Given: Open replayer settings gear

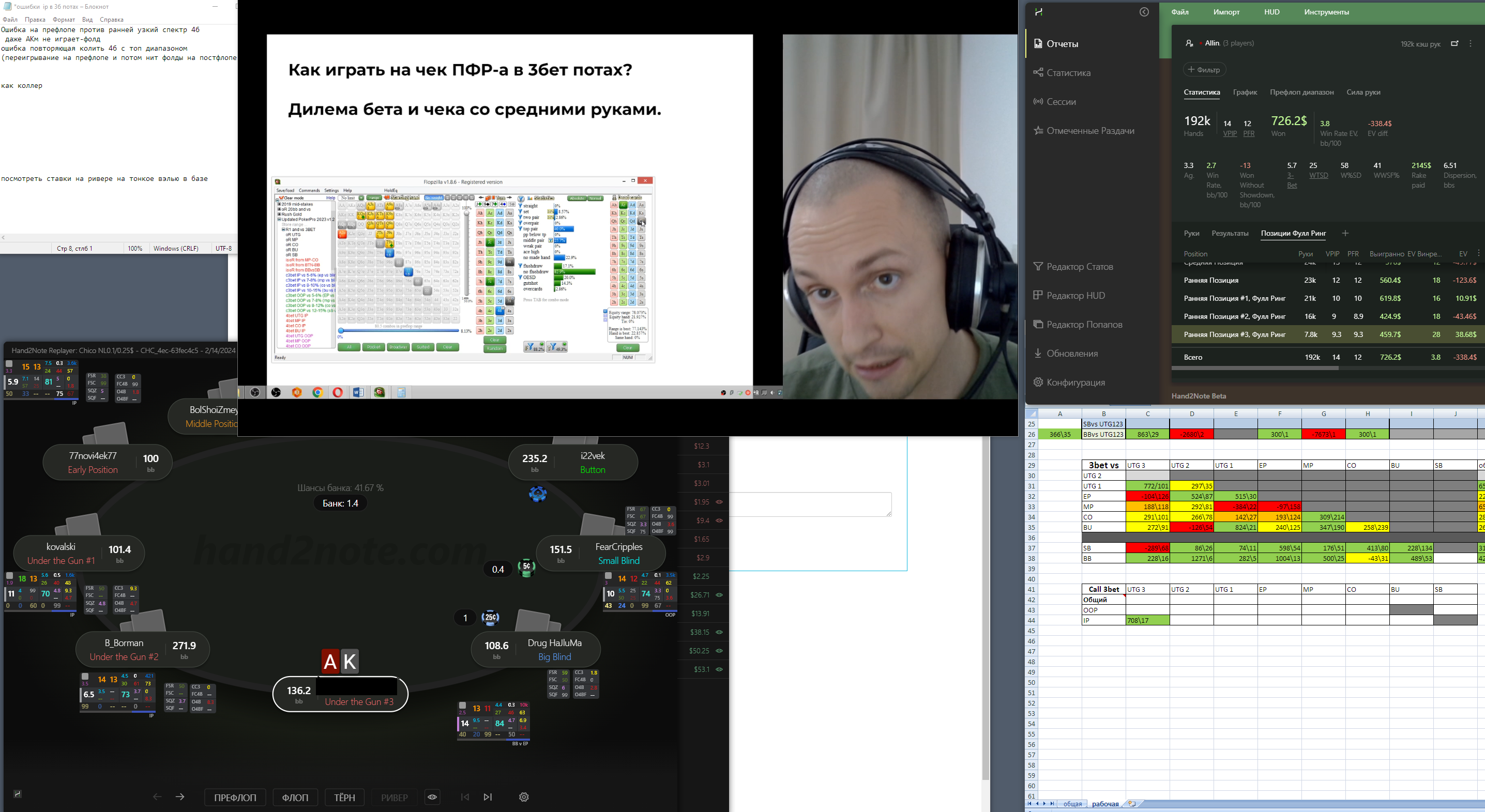Looking at the screenshot, I should [523, 796].
